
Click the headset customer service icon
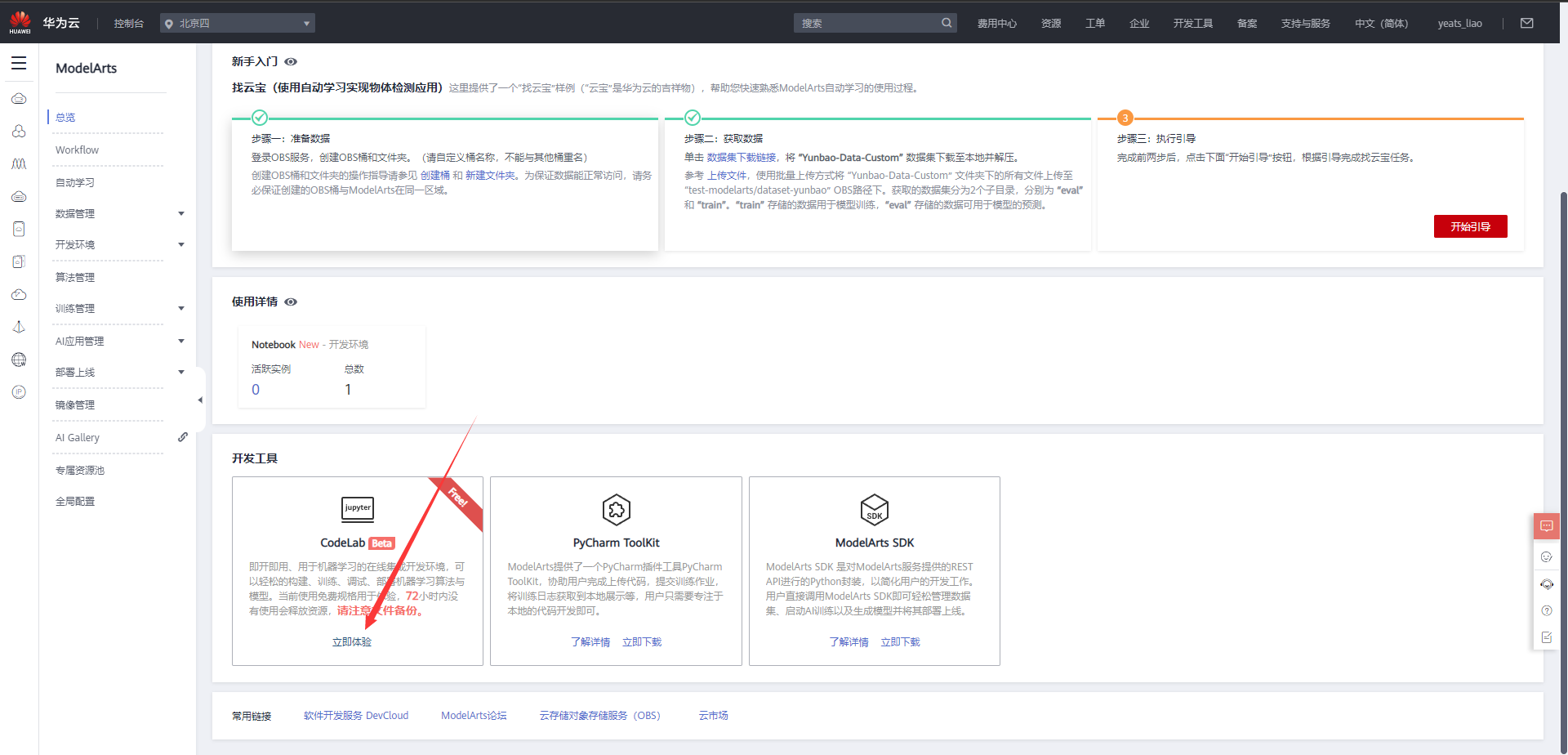click(x=1547, y=584)
